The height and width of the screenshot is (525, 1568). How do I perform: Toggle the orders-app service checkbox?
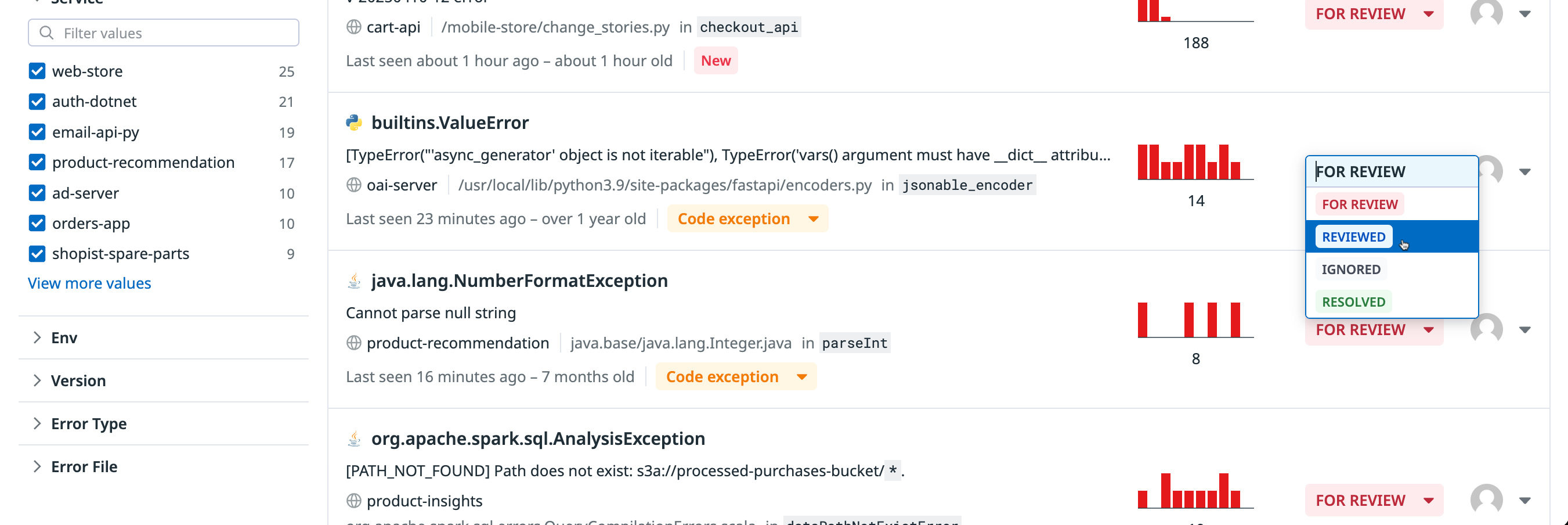click(x=37, y=224)
